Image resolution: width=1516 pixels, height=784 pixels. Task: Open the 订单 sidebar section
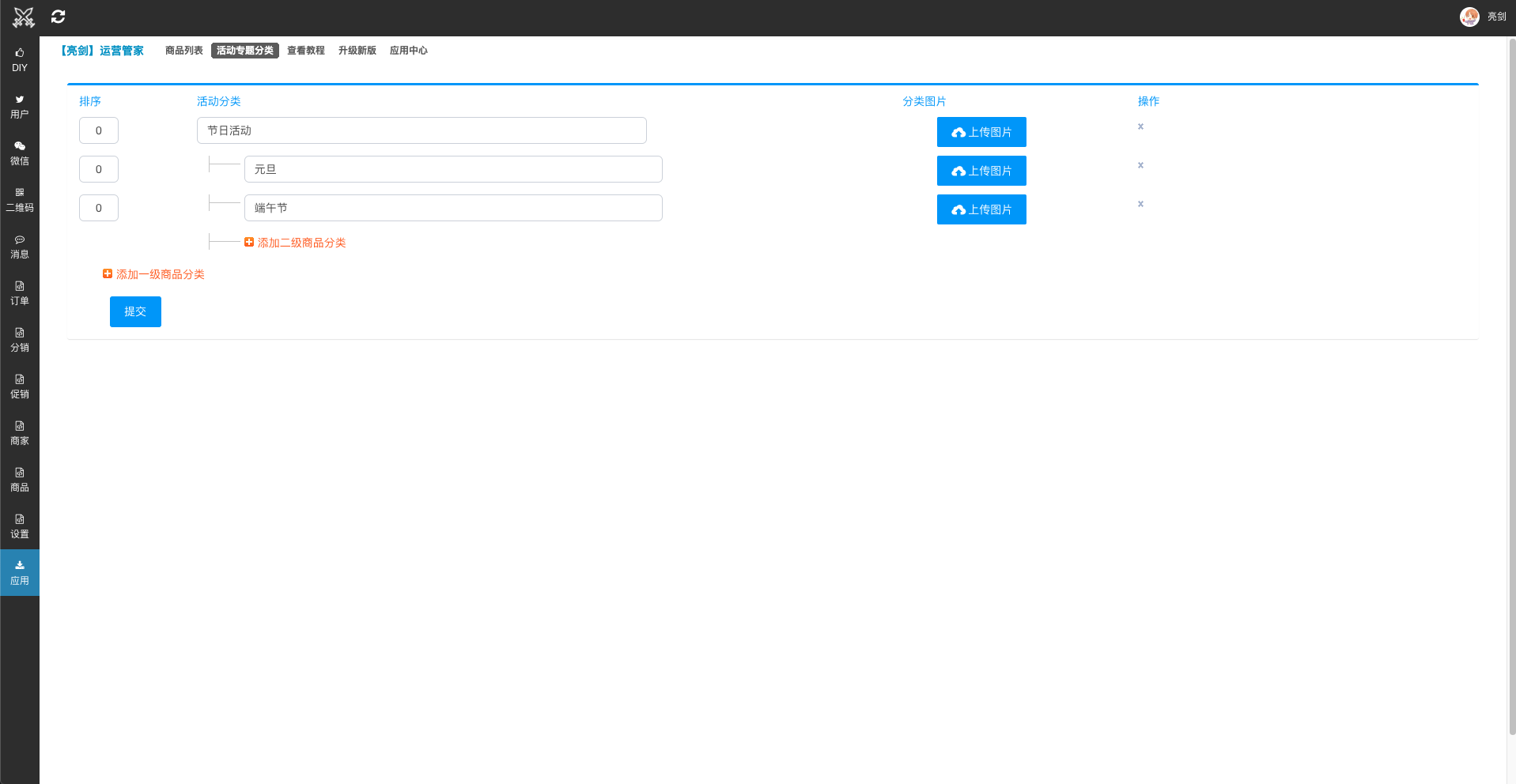click(20, 293)
